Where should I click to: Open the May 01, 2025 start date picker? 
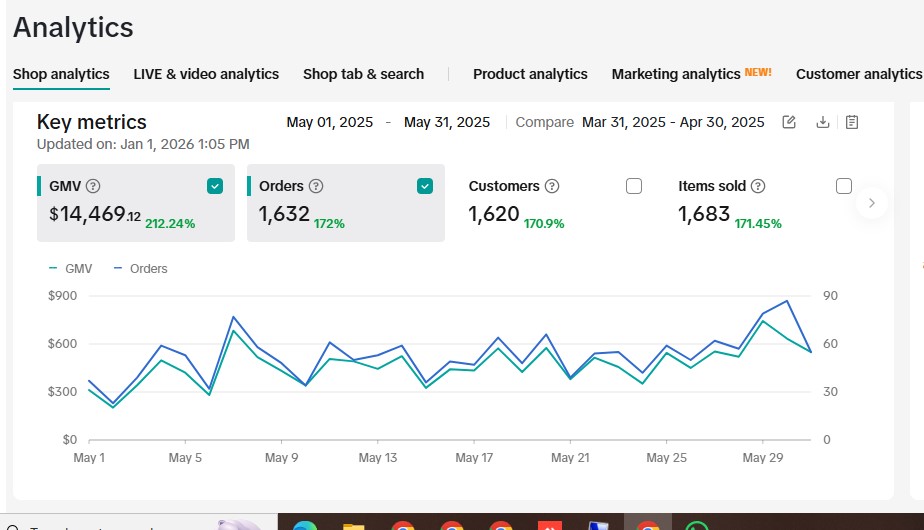pos(329,122)
